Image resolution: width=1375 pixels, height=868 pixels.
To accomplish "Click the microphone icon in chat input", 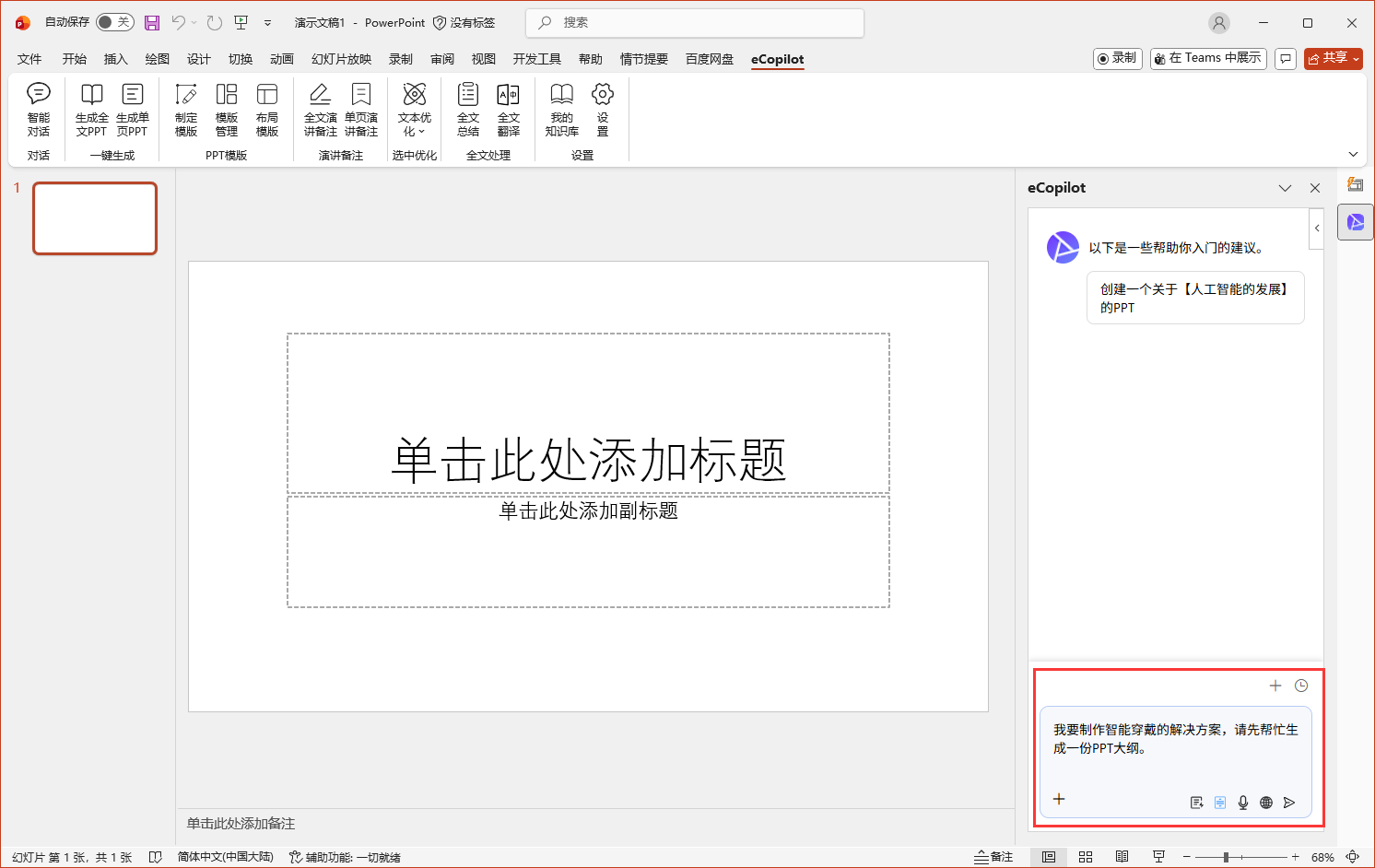I will [1243, 803].
